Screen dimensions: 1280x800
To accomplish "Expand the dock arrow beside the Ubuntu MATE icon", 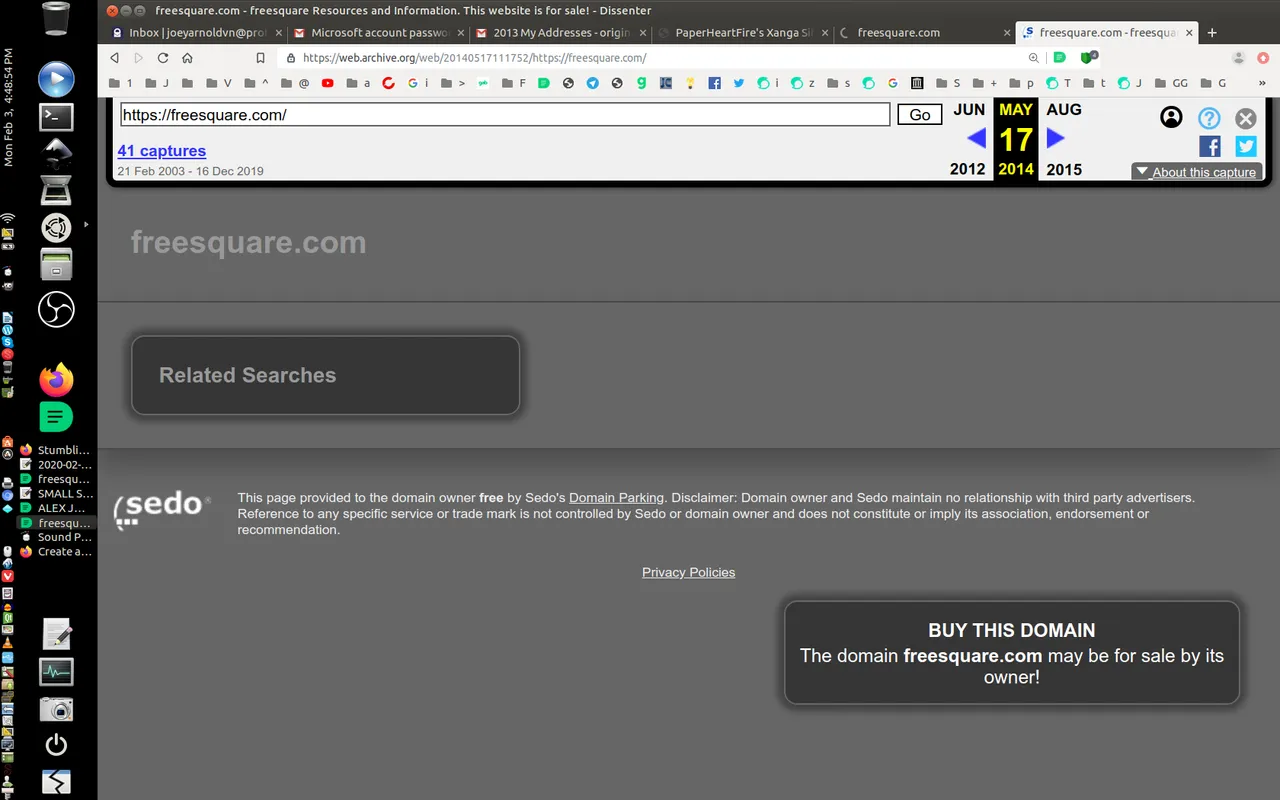I will click(86, 225).
